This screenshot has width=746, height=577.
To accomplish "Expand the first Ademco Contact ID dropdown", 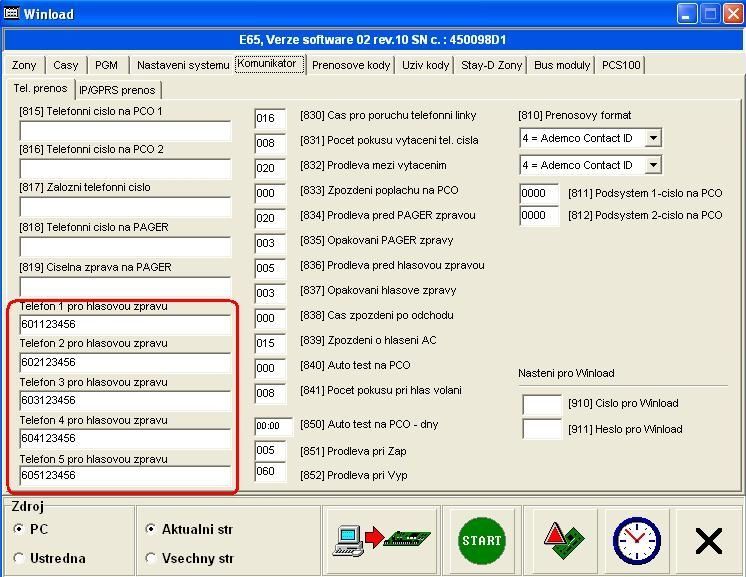I will [653, 138].
